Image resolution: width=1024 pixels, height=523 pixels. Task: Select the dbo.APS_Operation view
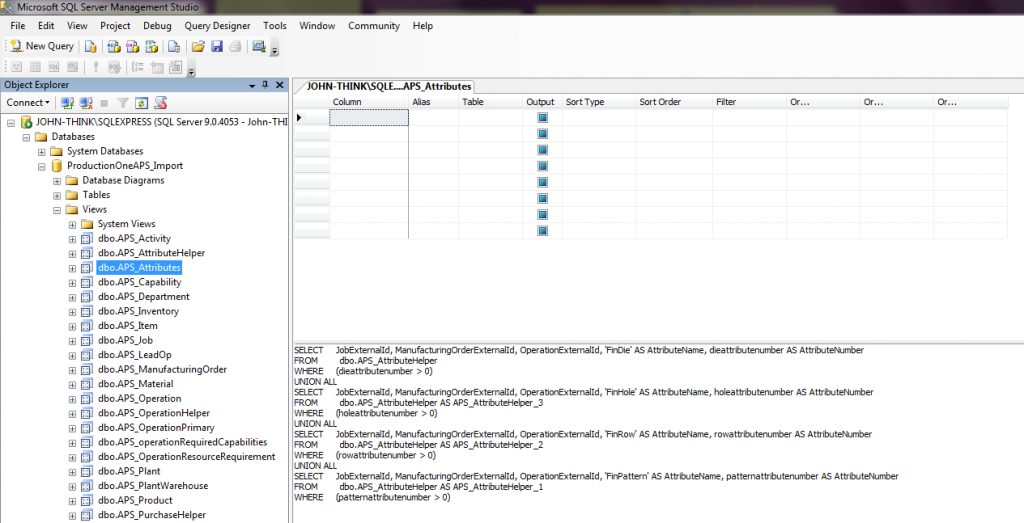(x=139, y=398)
